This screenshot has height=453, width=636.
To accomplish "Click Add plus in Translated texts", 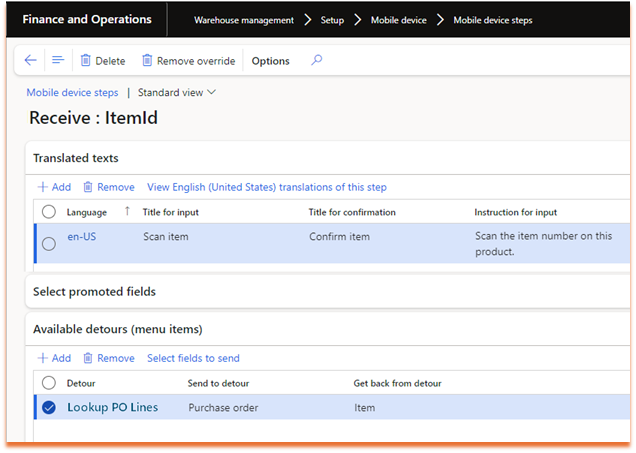I will tap(43, 187).
